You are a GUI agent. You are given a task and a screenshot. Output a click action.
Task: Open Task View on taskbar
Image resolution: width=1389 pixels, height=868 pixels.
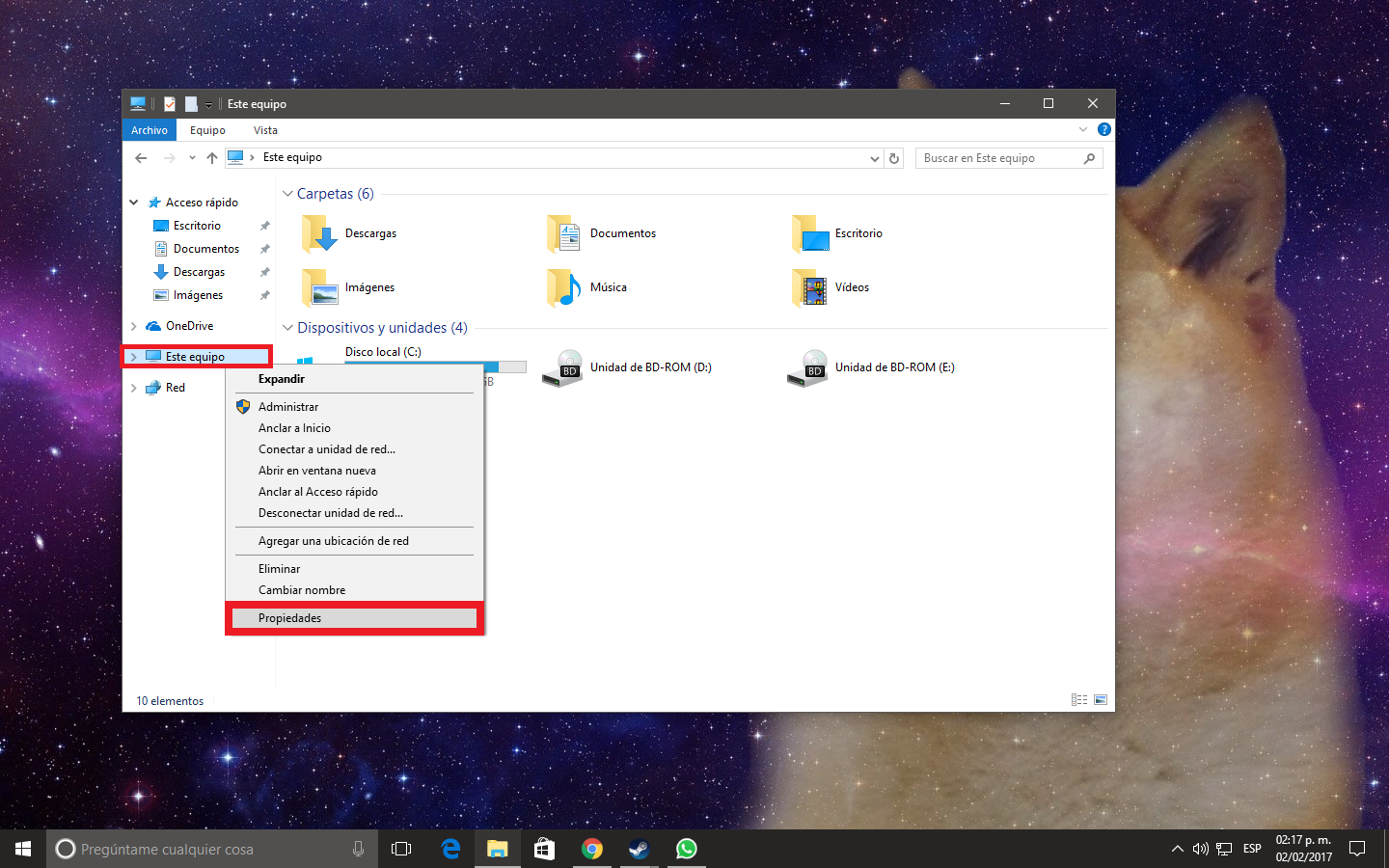(x=401, y=849)
